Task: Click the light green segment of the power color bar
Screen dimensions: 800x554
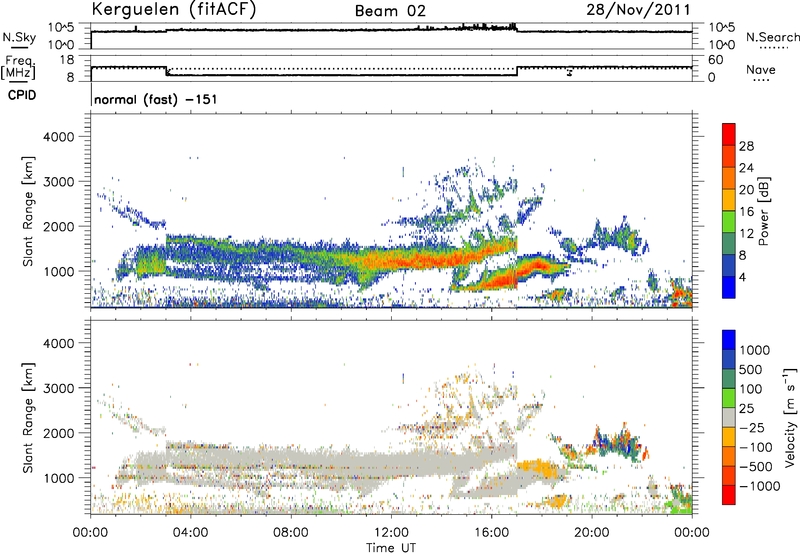Action: point(729,222)
